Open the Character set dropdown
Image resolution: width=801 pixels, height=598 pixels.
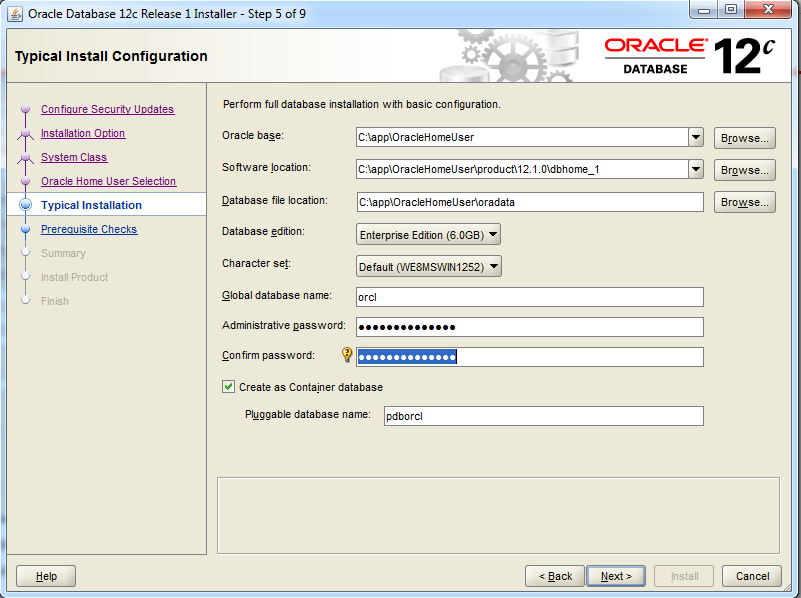429,267
